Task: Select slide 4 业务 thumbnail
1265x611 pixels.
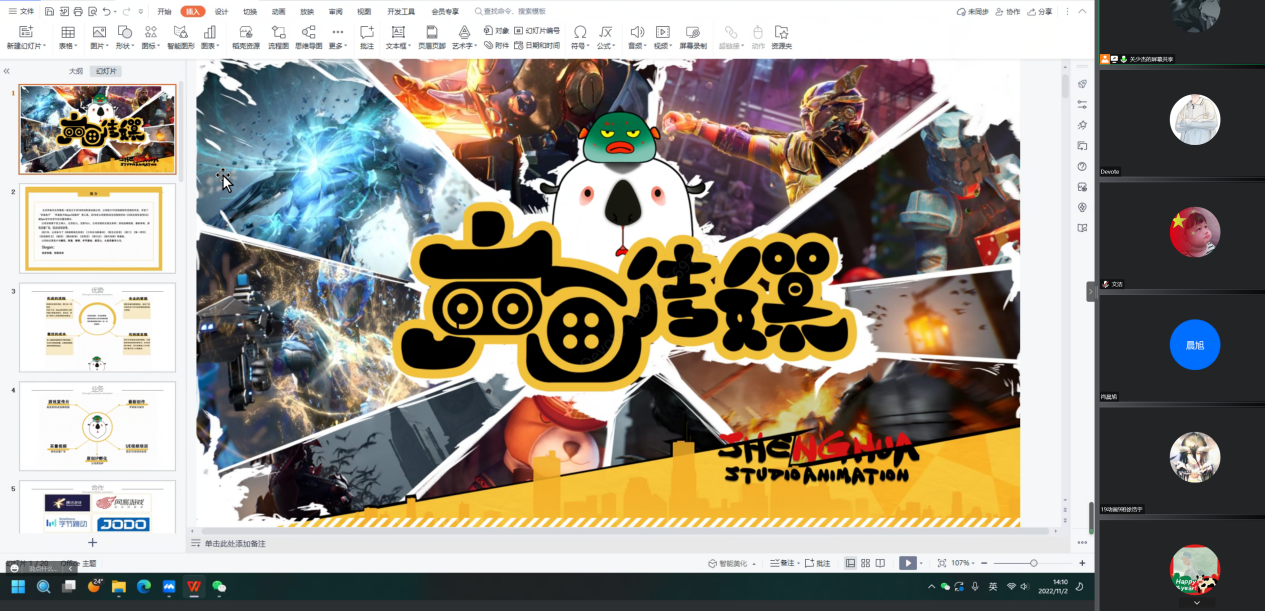Action: tap(98, 426)
